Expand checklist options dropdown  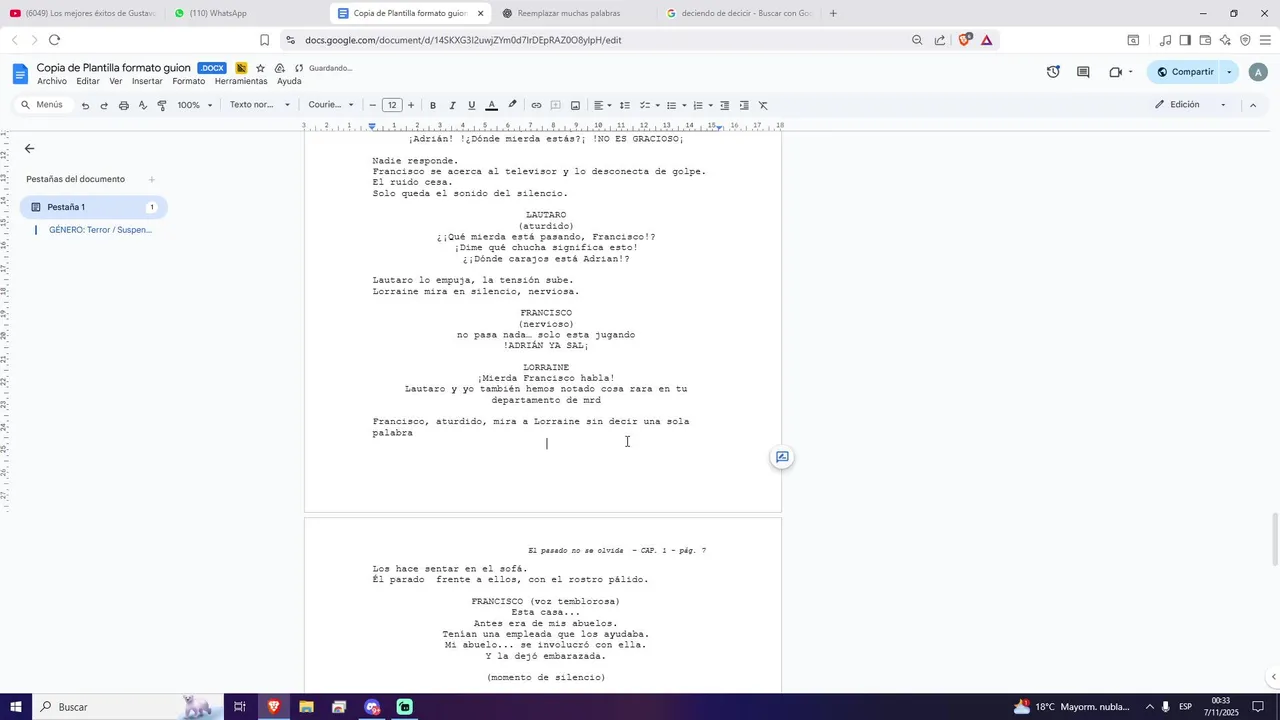click(x=657, y=105)
